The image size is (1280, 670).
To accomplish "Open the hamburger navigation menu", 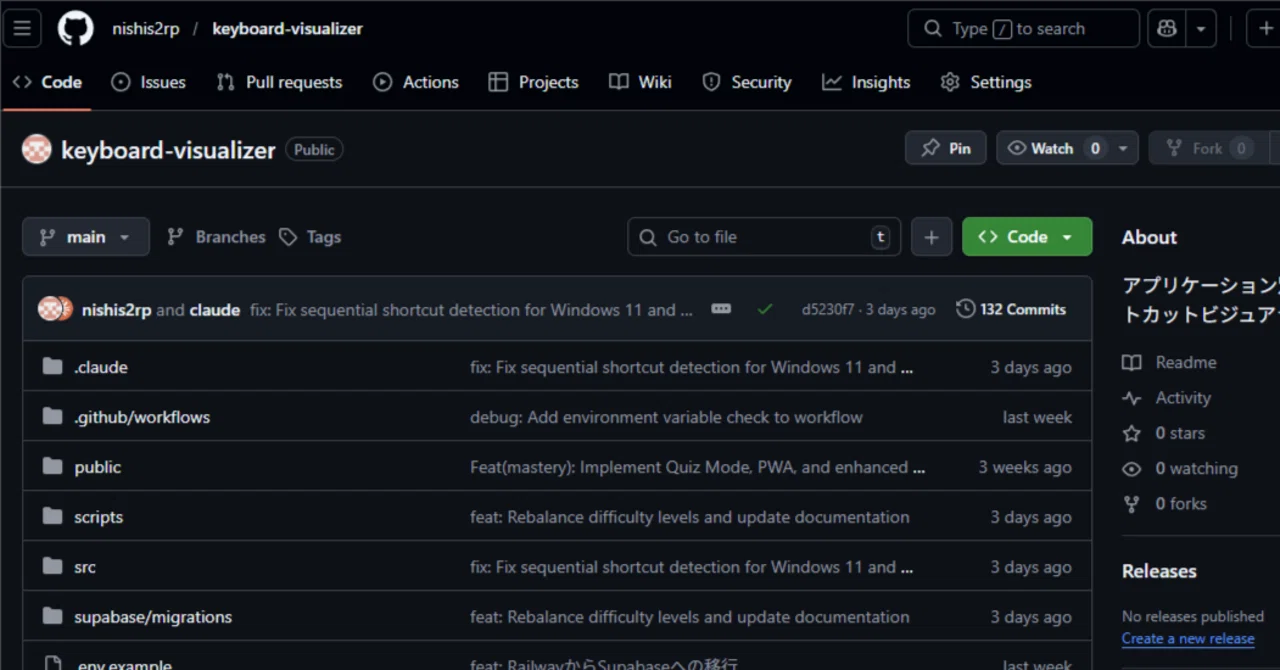I will click(x=22, y=28).
